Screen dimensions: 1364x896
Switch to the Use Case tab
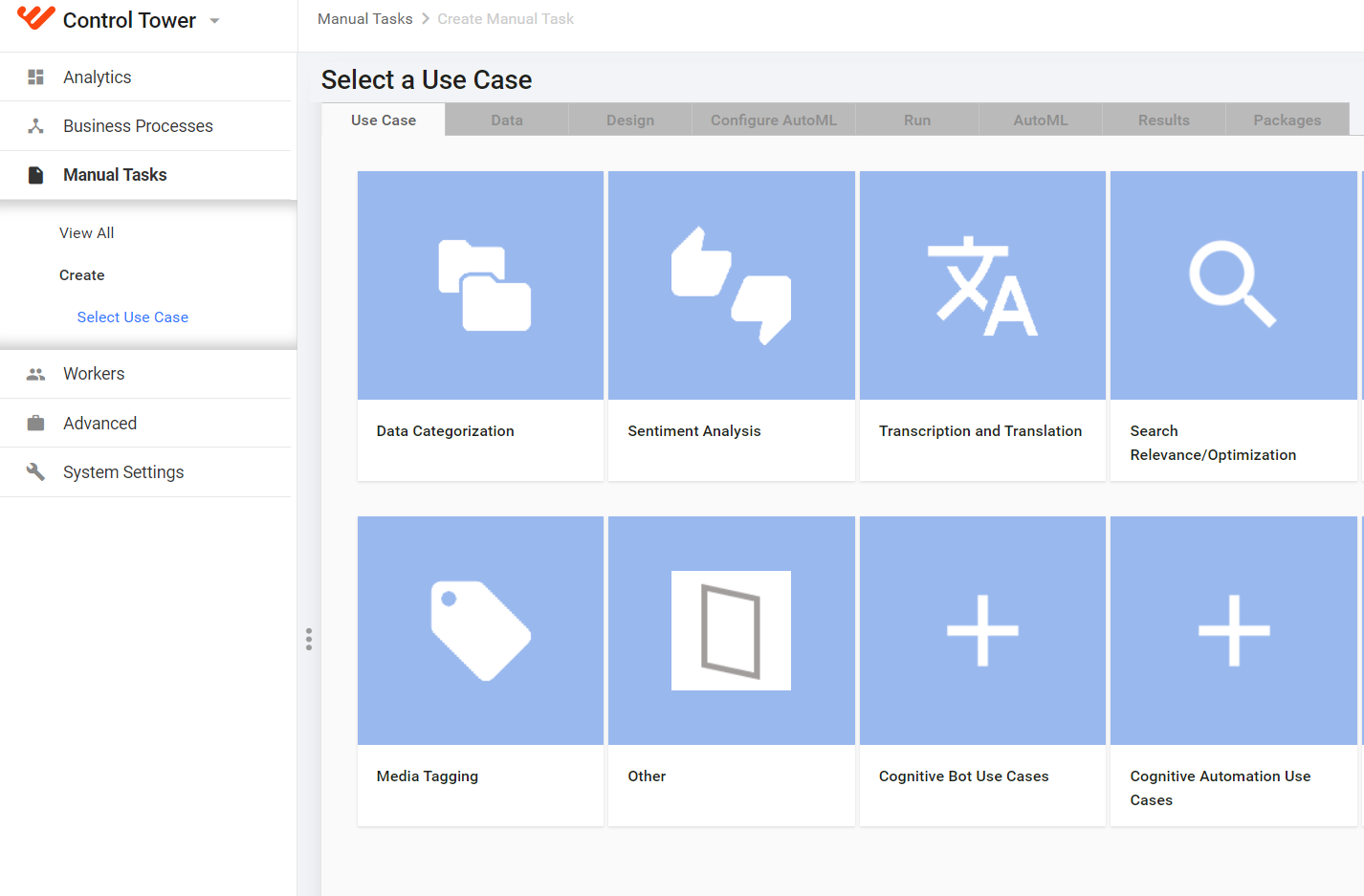pyautogui.click(x=384, y=120)
